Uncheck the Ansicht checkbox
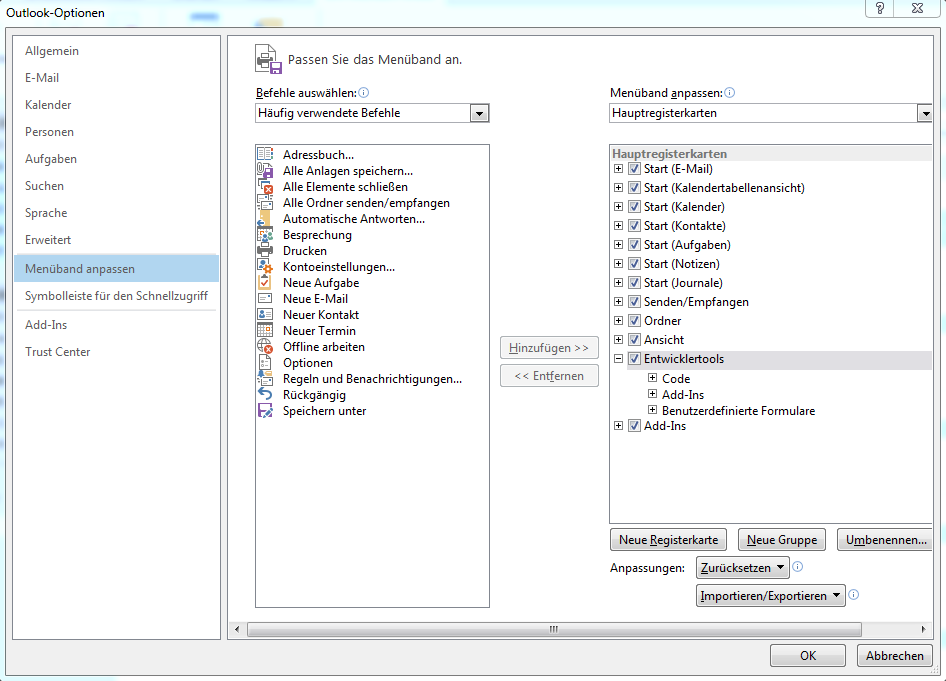Image resolution: width=946 pixels, height=681 pixels. coord(634,340)
